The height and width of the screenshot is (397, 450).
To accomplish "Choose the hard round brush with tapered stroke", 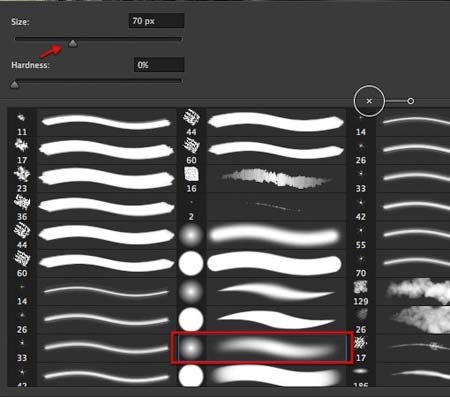I will [x=262, y=319].
